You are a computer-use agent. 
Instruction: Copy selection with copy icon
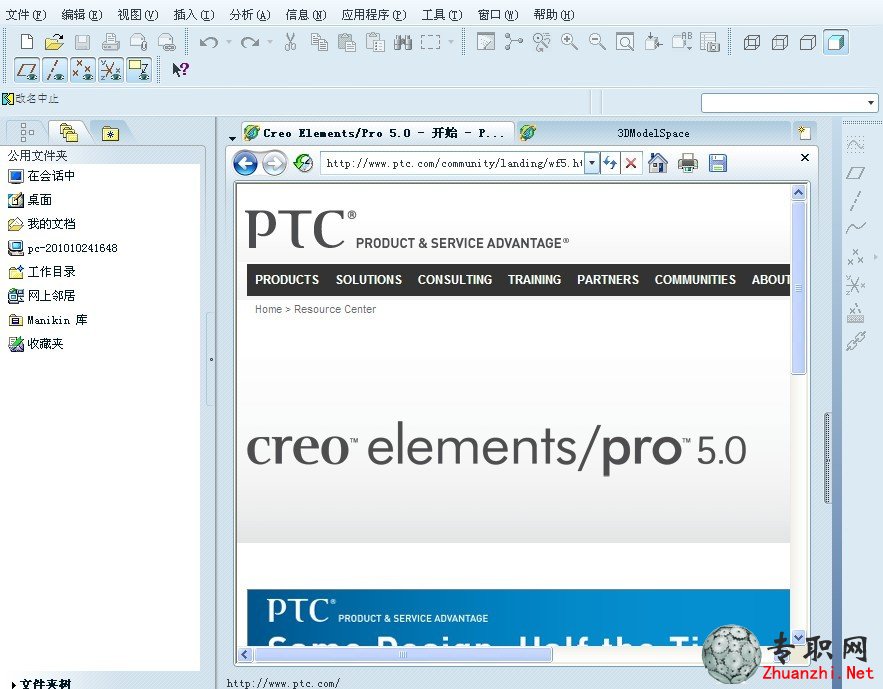(319, 42)
